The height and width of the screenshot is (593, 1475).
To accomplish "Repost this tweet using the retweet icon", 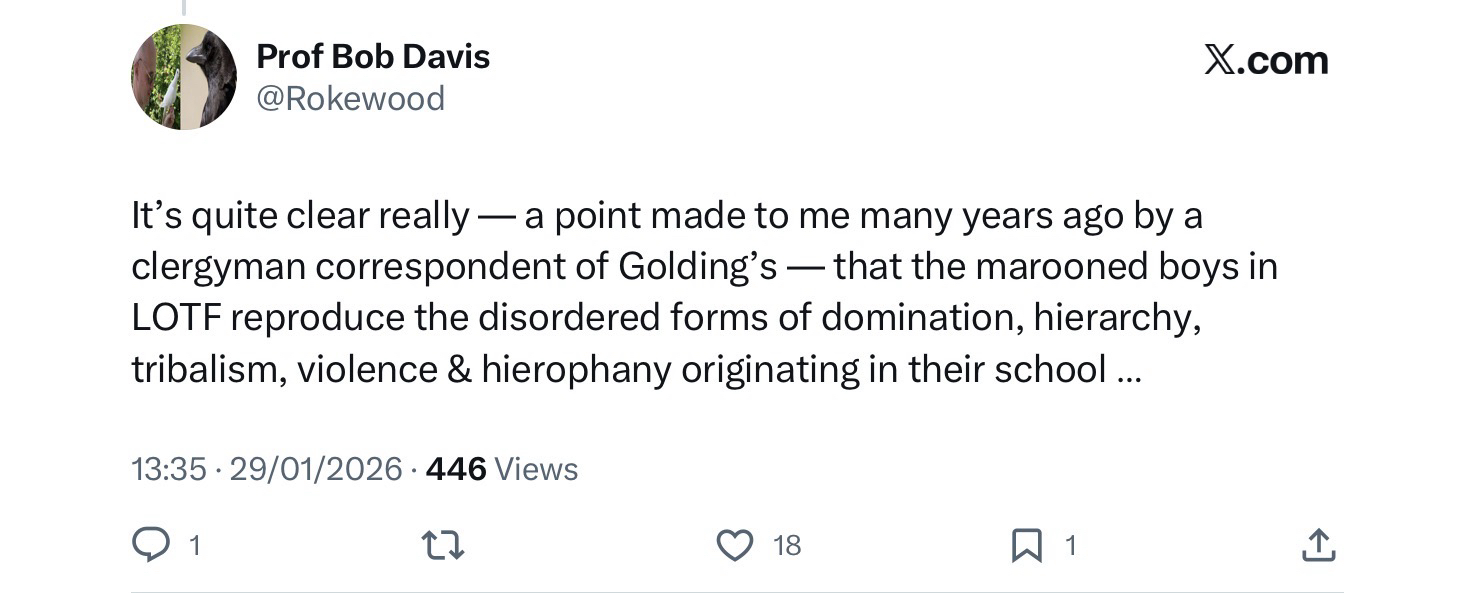I will click(442, 545).
